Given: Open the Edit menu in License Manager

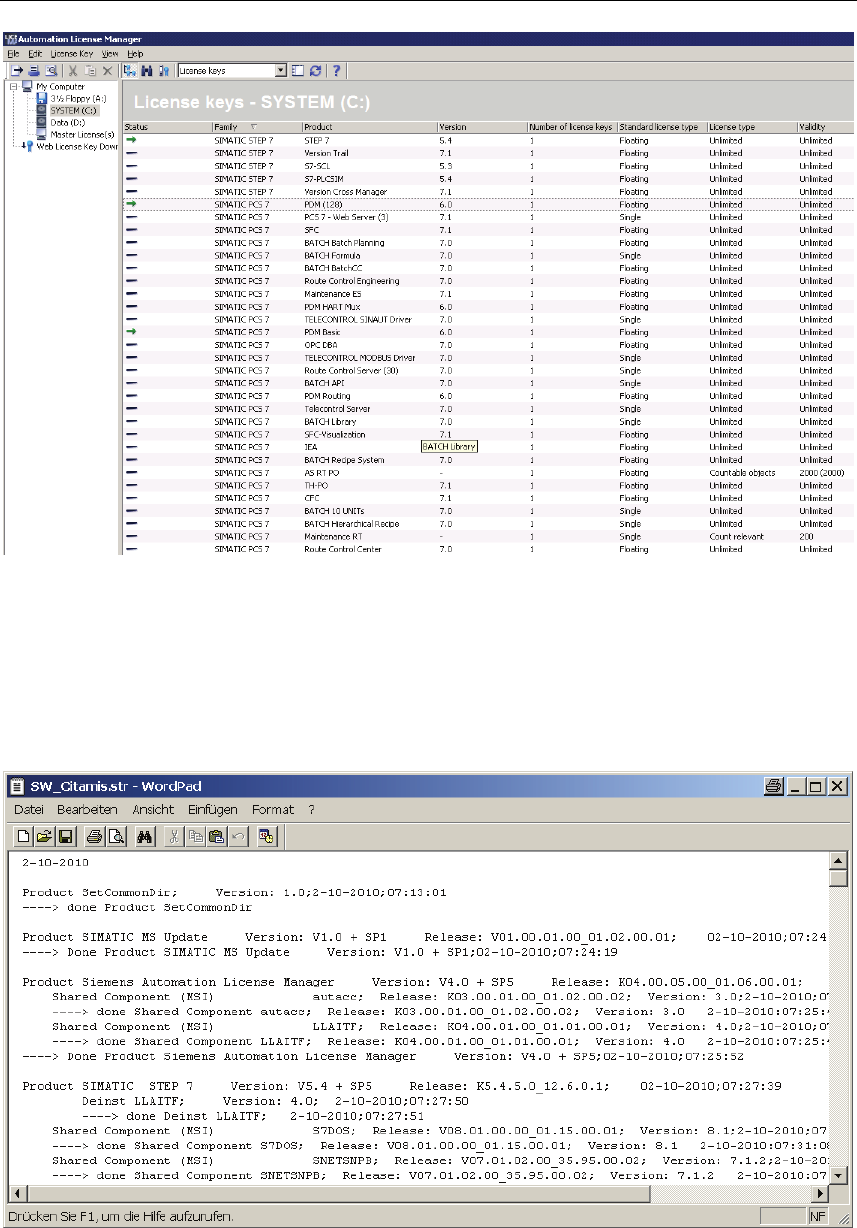Looking at the screenshot, I should click(35, 53).
